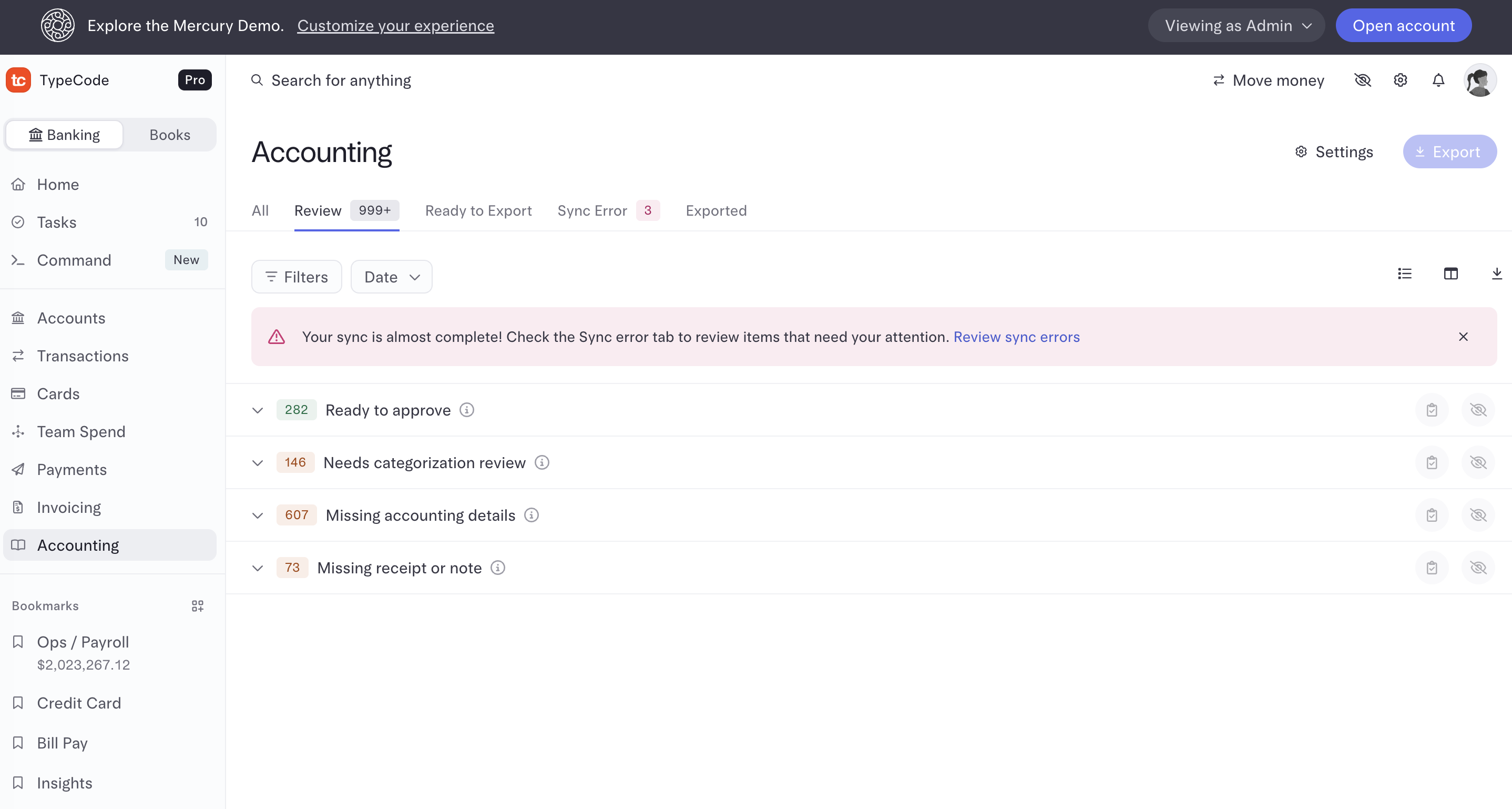
Task: Click info icon next to Needs categorization review
Action: click(x=542, y=462)
